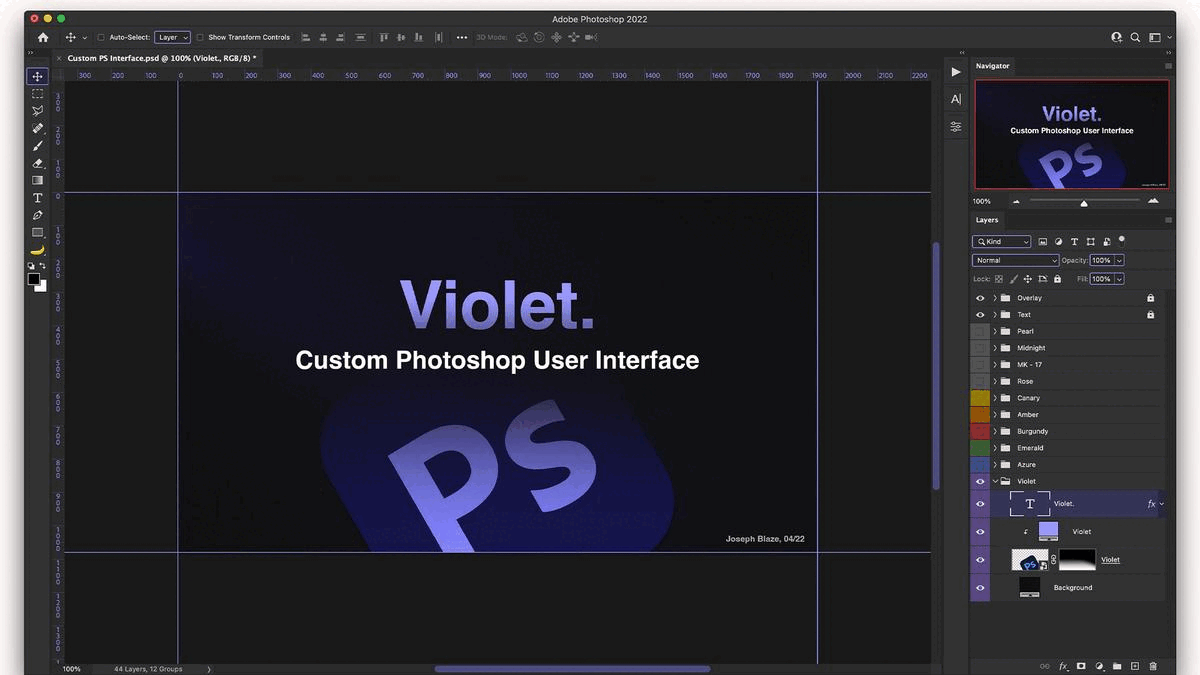Open the Auto-Select Layer dropdown

[x=172, y=37]
